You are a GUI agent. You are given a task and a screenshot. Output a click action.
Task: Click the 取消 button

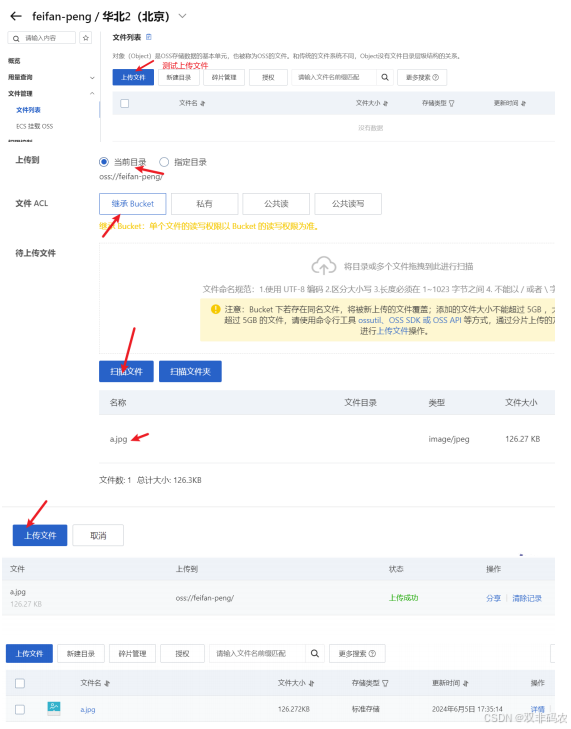pos(98,535)
